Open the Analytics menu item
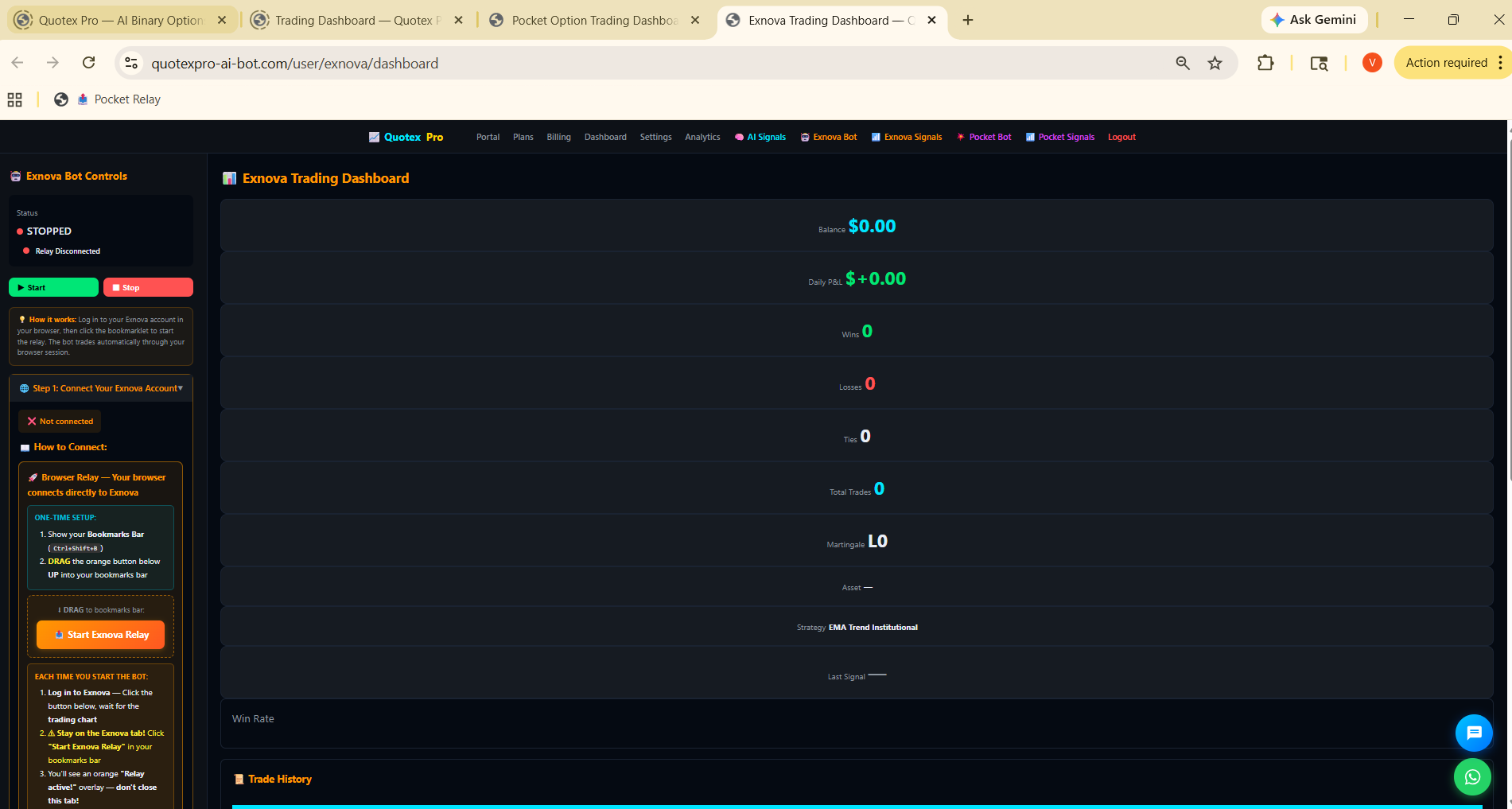 pos(702,137)
